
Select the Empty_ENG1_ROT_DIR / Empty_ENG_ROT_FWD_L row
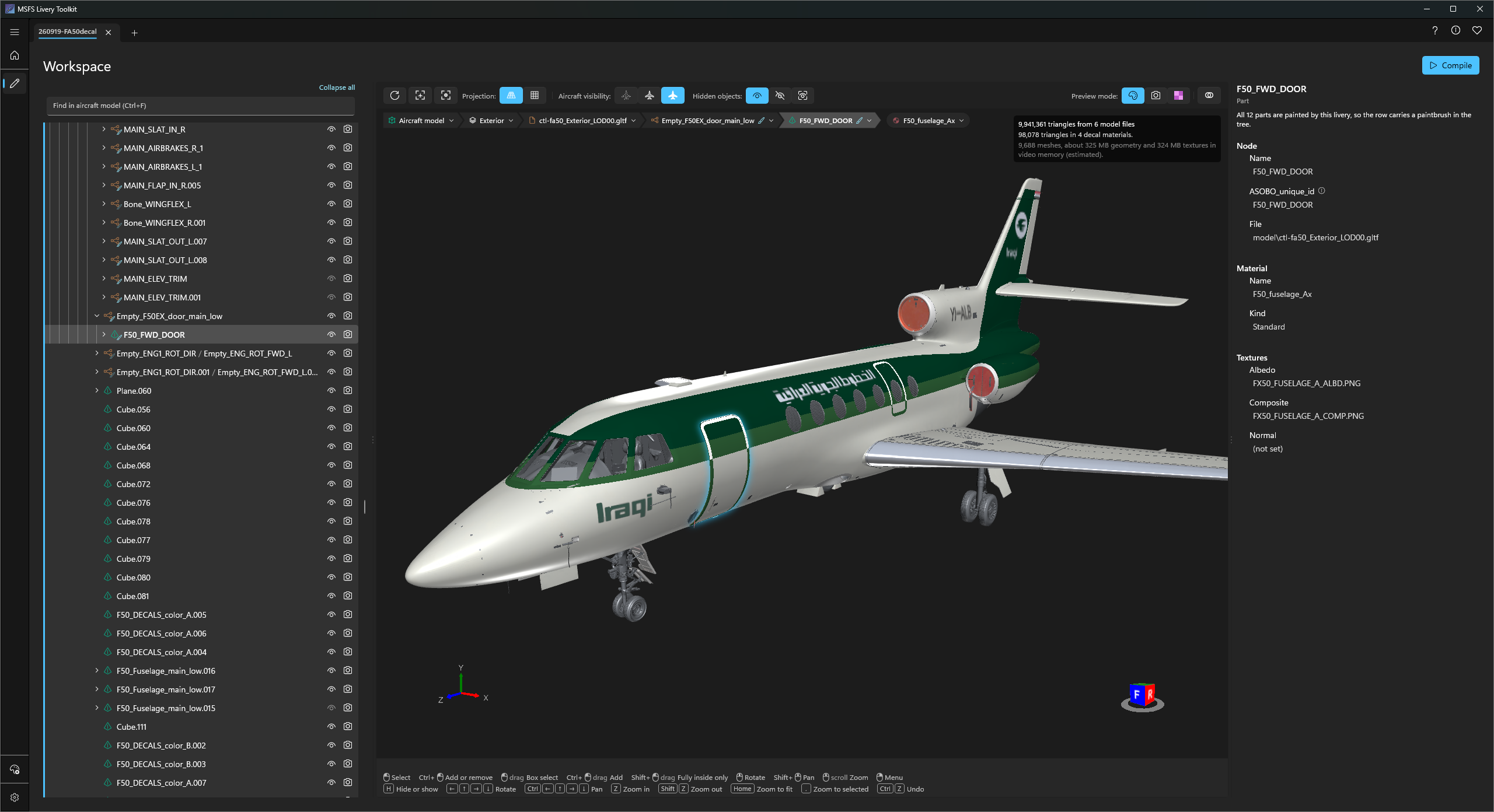tap(202, 353)
